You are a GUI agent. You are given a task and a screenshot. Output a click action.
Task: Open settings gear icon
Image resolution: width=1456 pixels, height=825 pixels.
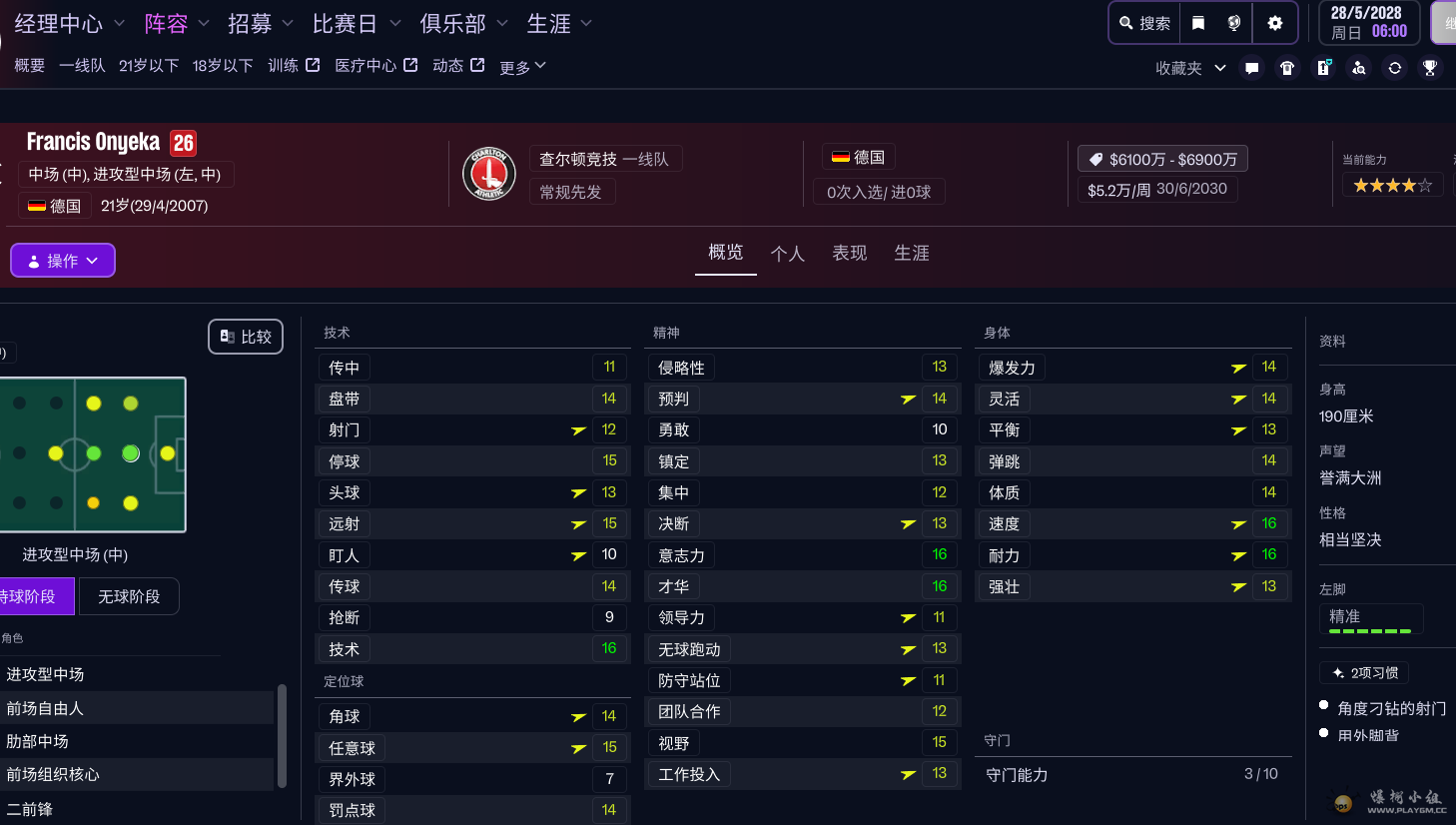pyautogui.click(x=1275, y=23)
